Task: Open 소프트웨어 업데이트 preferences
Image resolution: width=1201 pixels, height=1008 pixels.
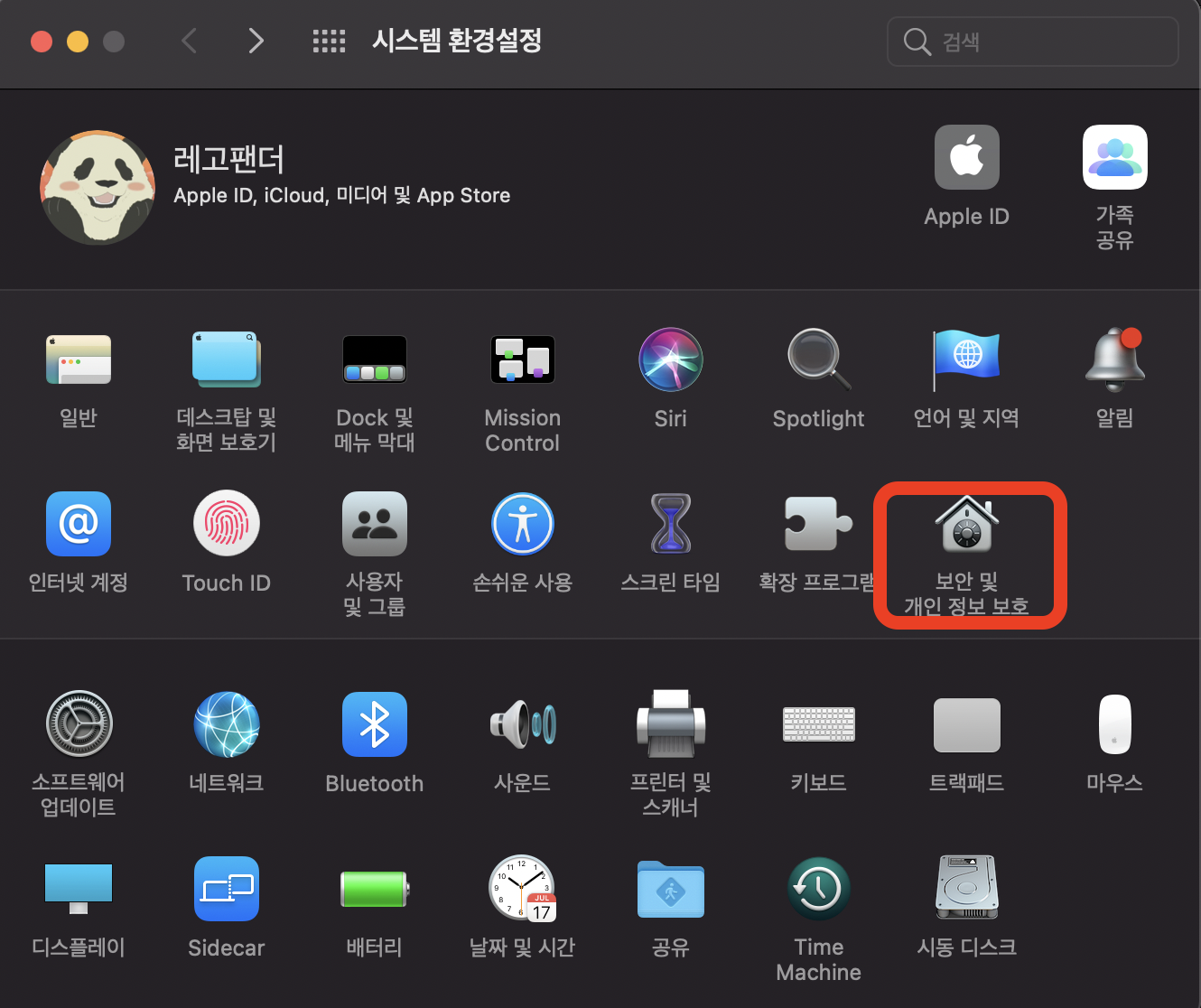Action: click(79, 724)
